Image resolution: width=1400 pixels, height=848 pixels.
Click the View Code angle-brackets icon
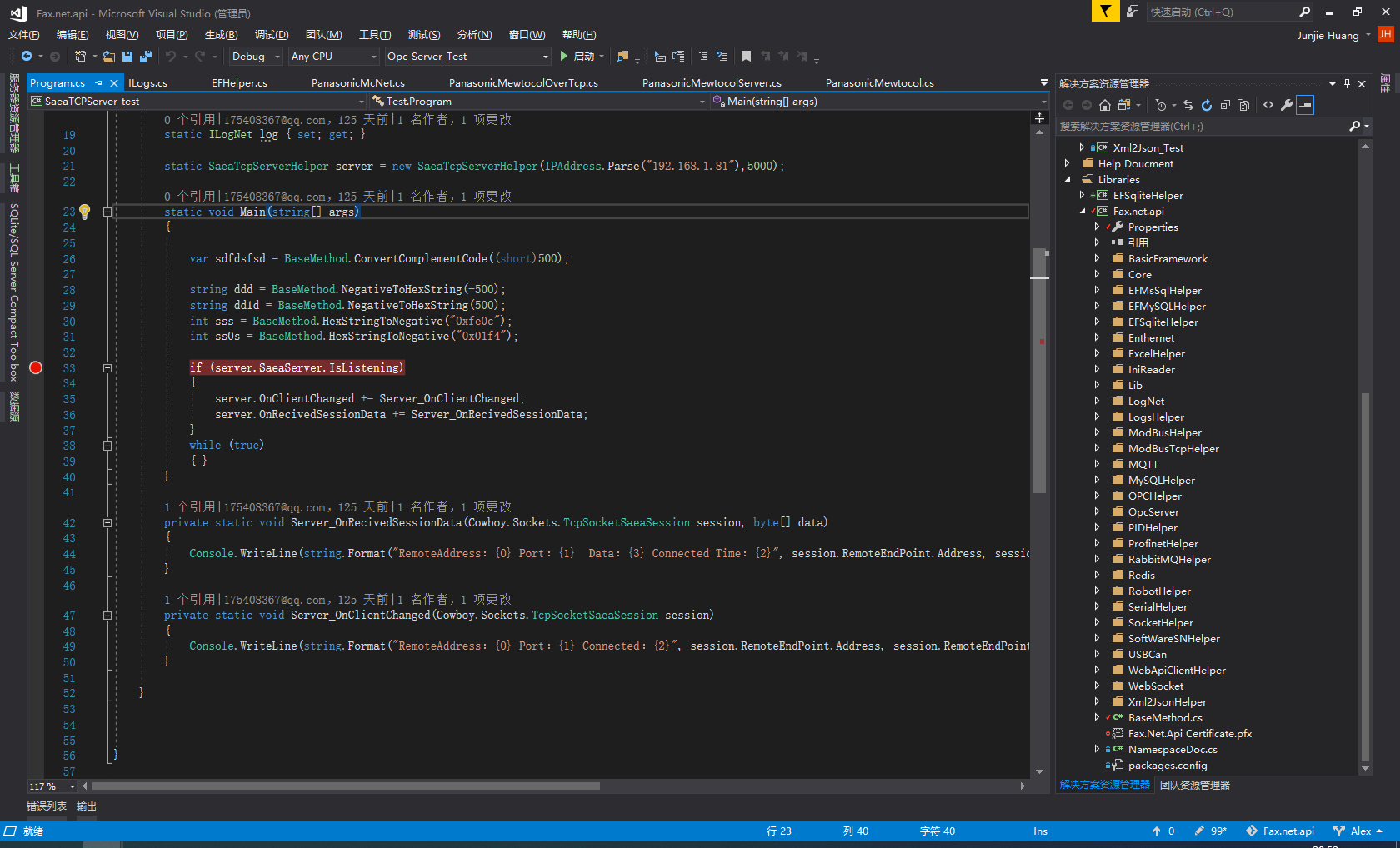[x=1268, y=105]
